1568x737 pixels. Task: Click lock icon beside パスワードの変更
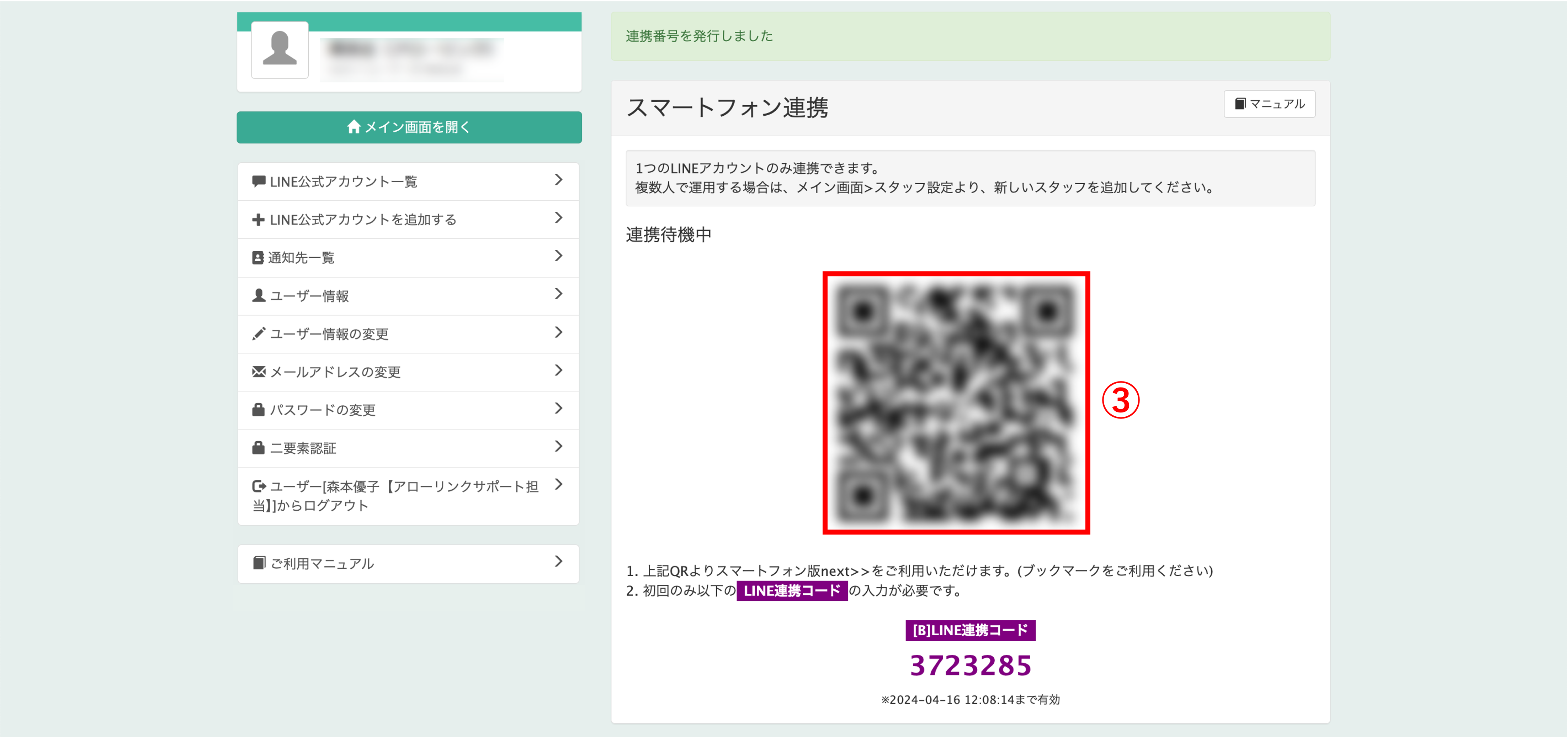258,410
